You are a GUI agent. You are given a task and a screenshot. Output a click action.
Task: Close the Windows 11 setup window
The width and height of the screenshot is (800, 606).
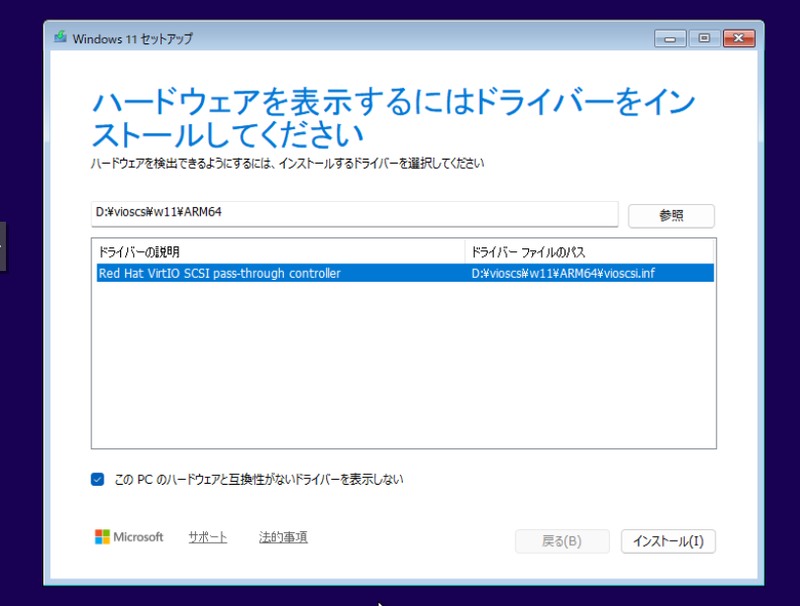click(738, 38)
